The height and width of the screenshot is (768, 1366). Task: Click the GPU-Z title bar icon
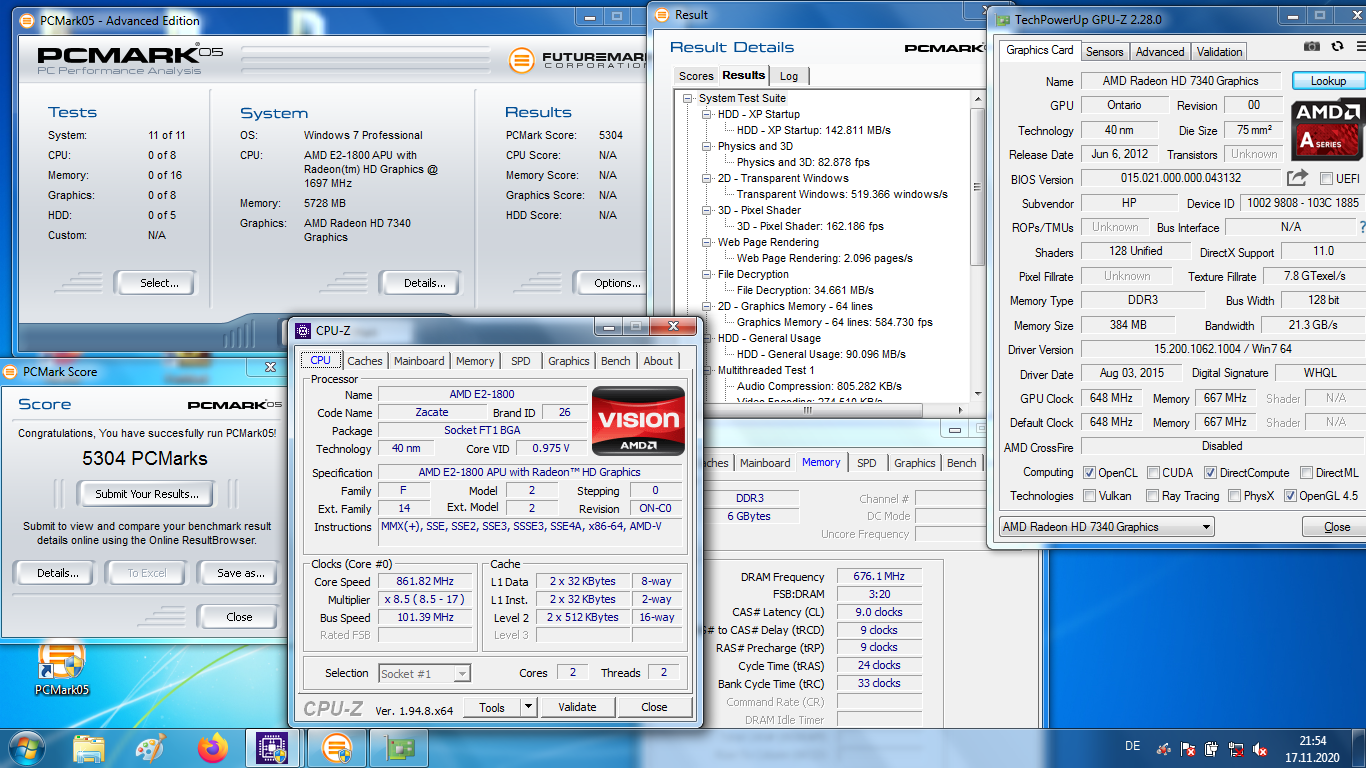click(1003, 19)
